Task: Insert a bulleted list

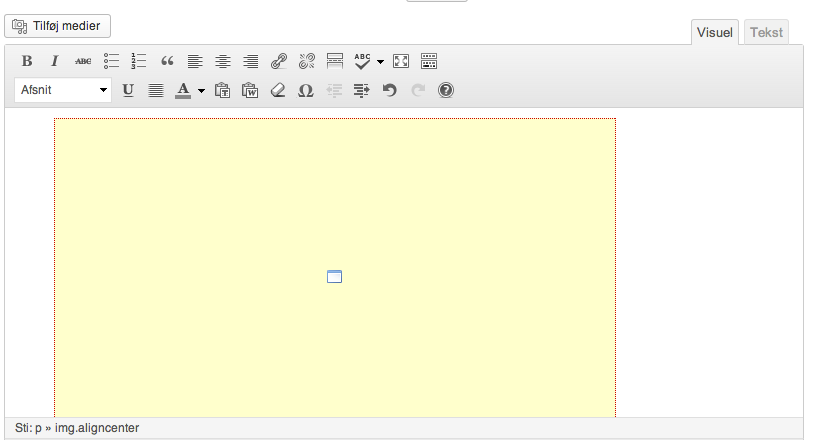Action: click(111, 61)
